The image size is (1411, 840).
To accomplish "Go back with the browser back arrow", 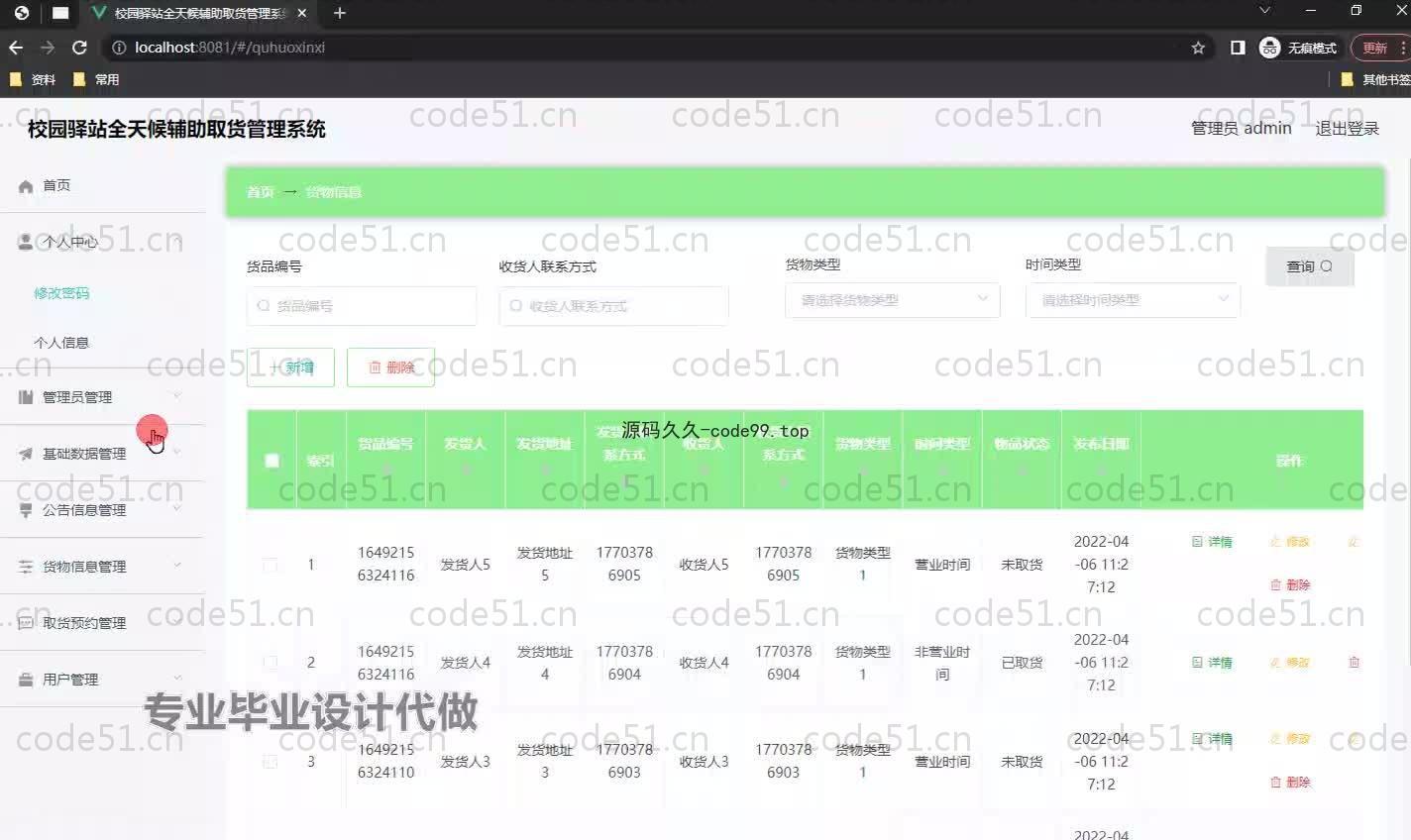I will click(16, 48).
